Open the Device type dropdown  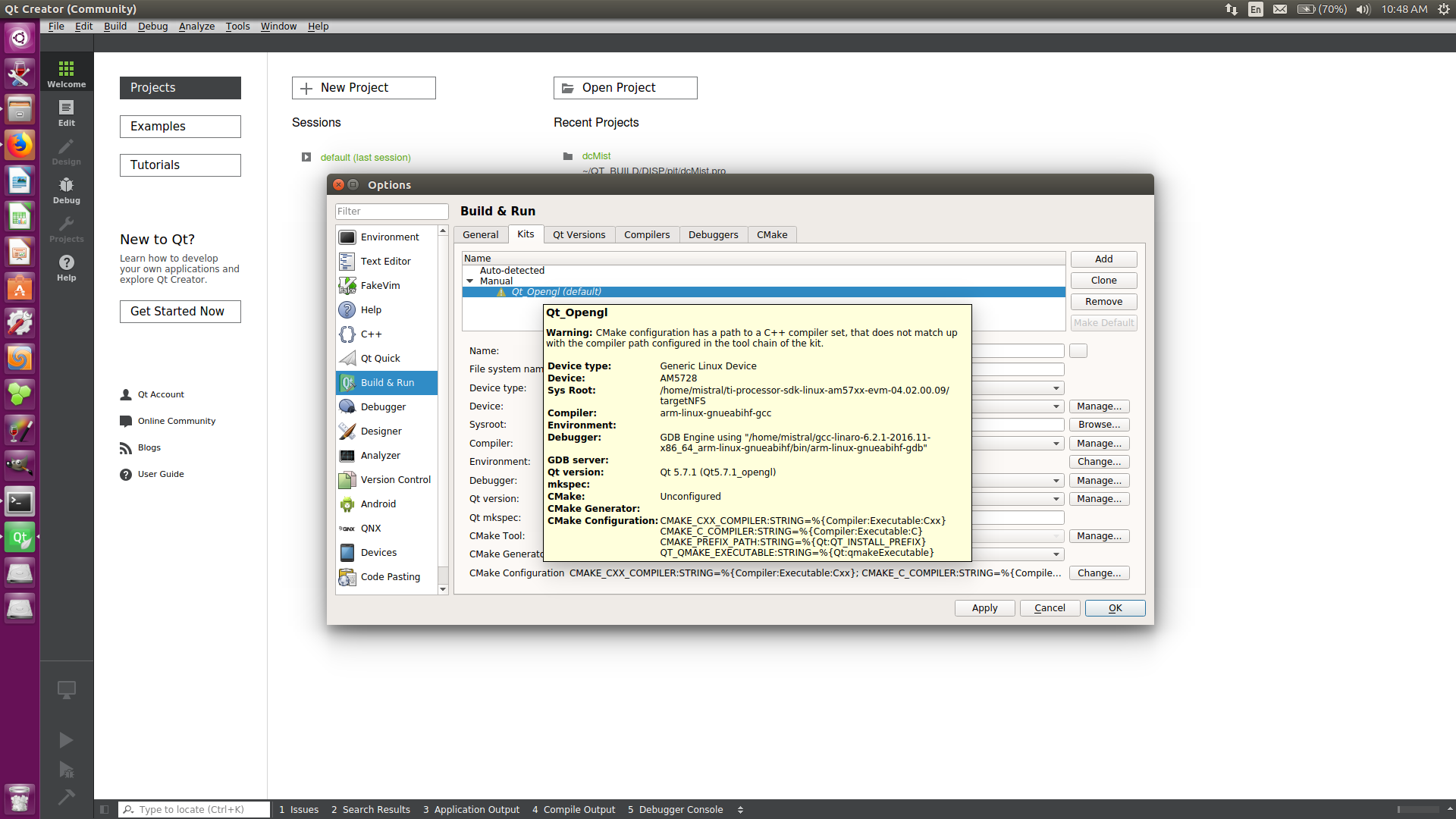pyautogui.click(x=1056, y=388)
